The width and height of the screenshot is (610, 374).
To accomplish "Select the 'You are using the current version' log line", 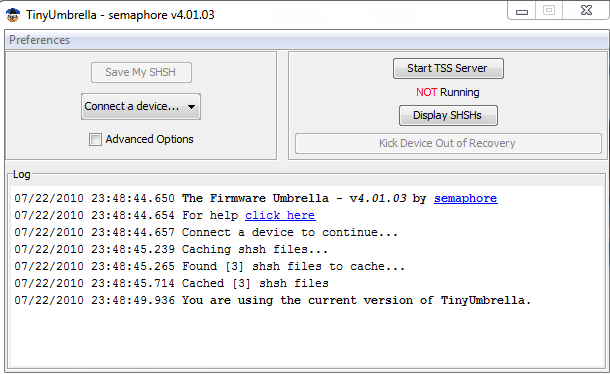I will click(272, 300).
